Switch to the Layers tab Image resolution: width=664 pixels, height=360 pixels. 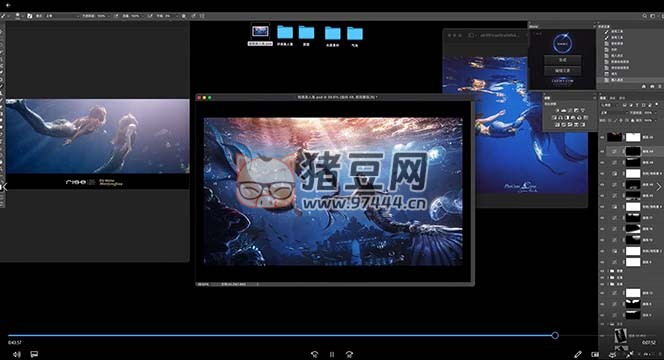[603, 98]
